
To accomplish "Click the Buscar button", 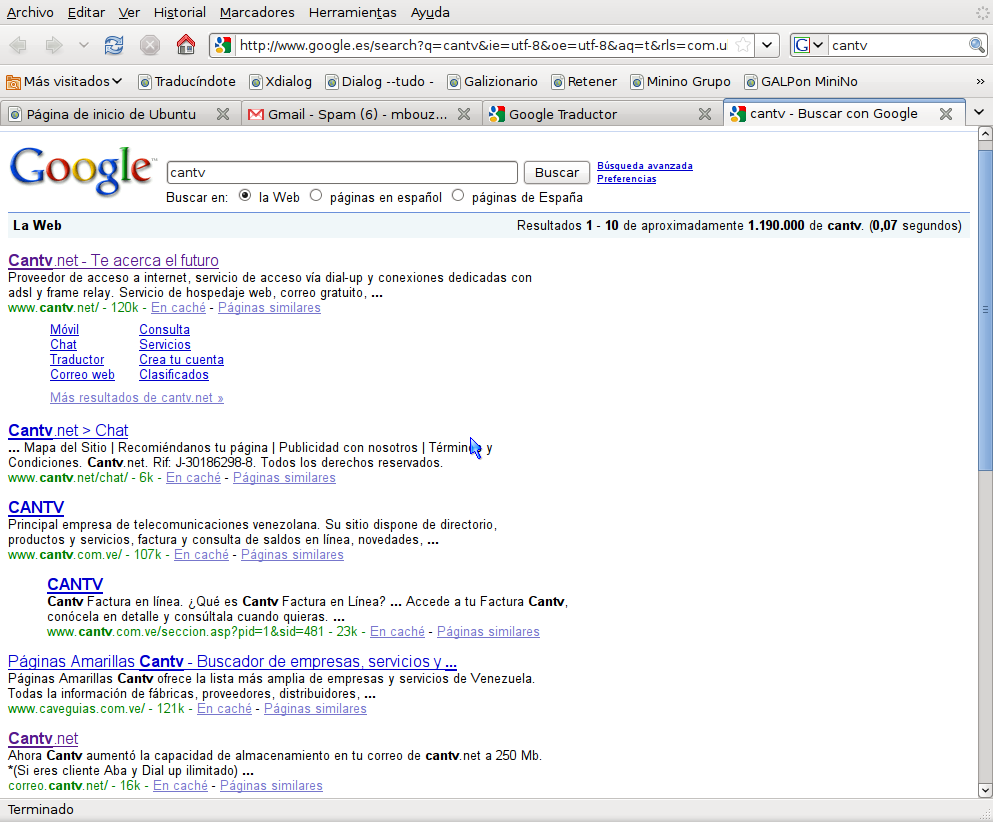I will [x=557, y=172].
